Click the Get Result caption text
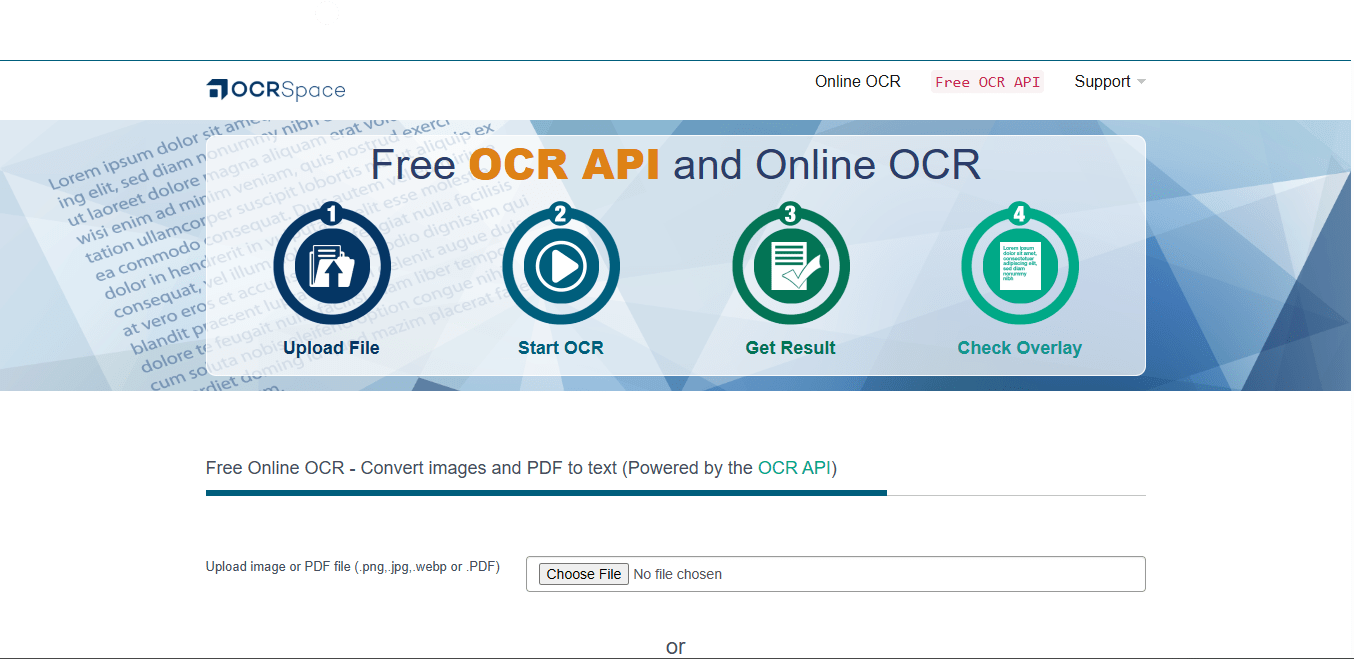This screenshot has height=659, width=1354. (790, 347)
